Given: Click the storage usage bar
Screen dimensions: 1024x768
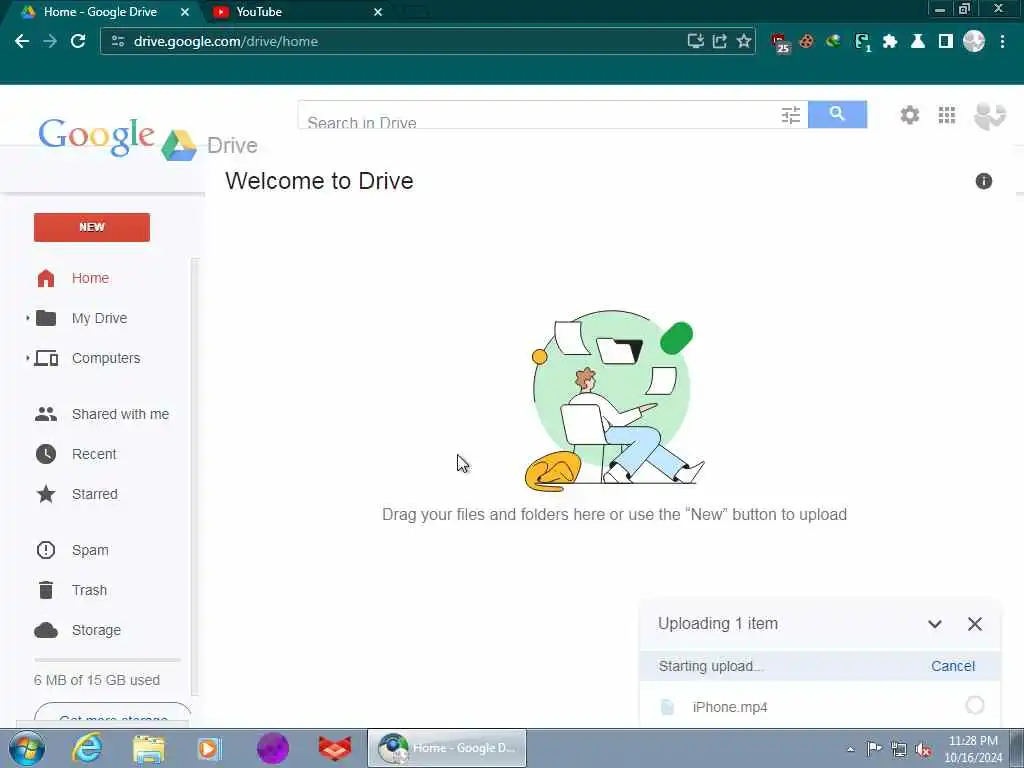Looking at the screenshot, I should tap(107, 660).
